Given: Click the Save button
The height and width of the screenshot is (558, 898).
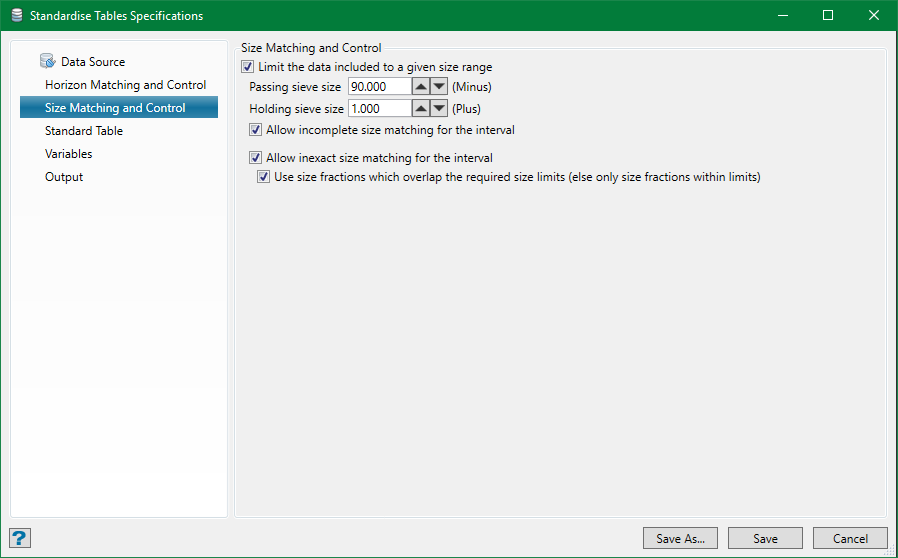Looking at the screenshot, I should pyautogui.click(x=765, y=539).
